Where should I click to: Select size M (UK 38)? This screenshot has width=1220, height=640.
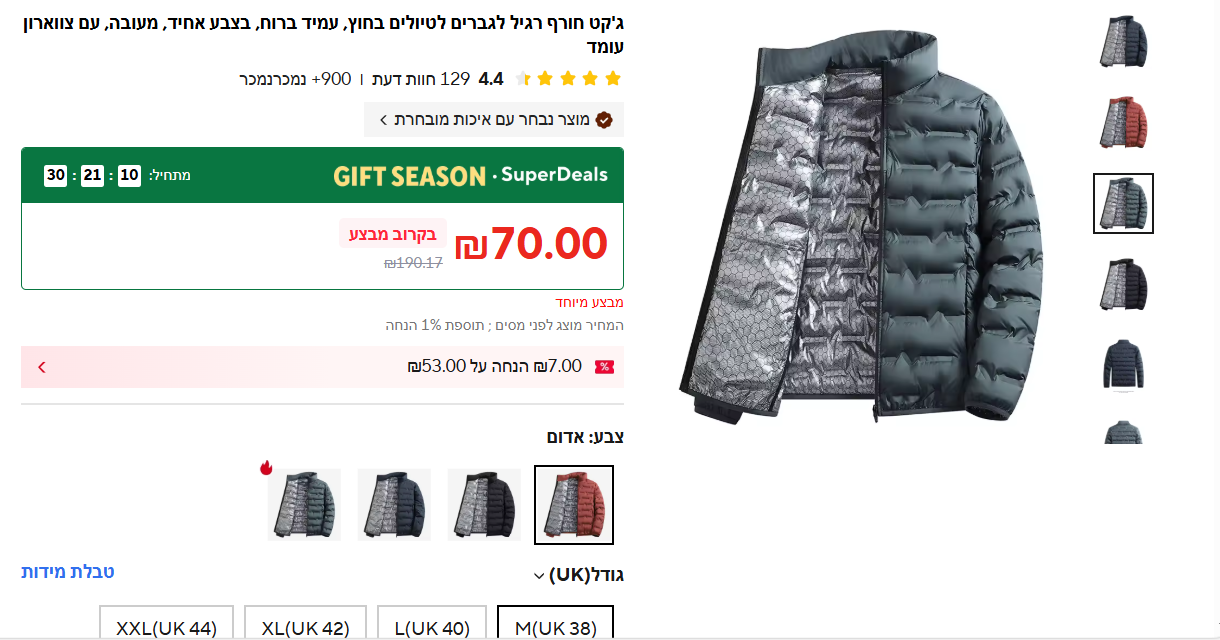pyautogui.click(x=556, y=628)
